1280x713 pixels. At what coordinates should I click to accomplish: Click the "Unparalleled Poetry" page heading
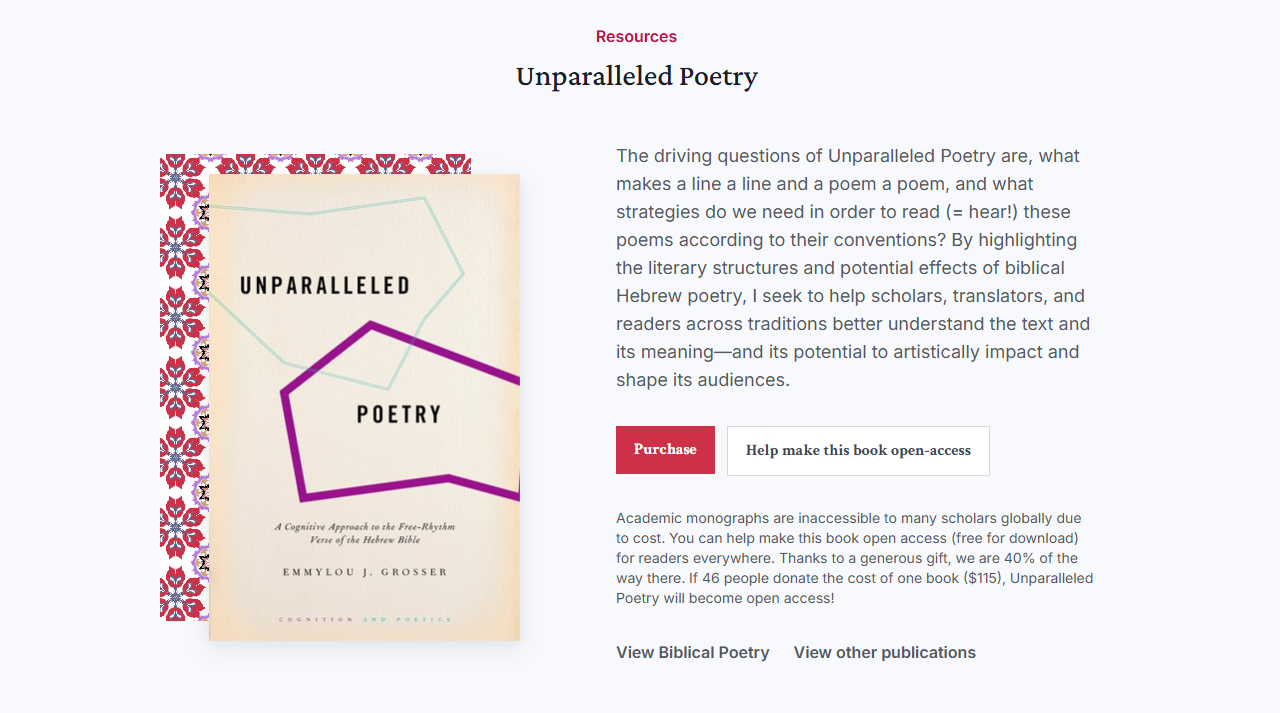636,76
